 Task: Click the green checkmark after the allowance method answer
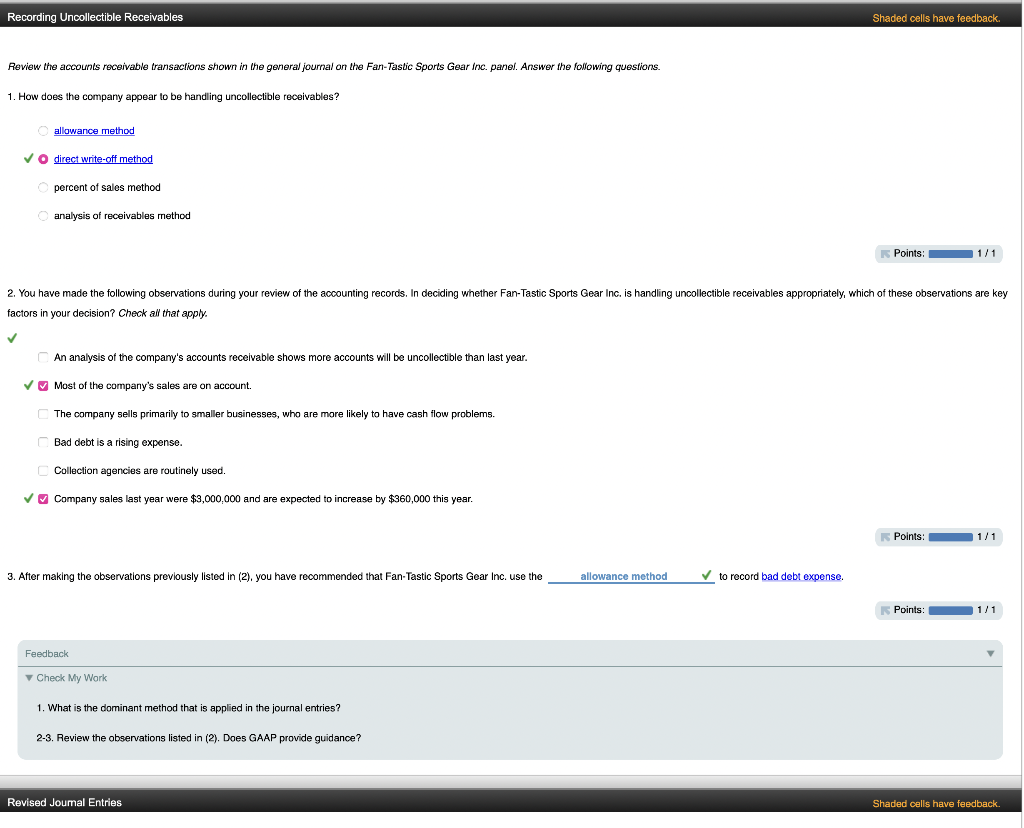(x=706, y=575)
